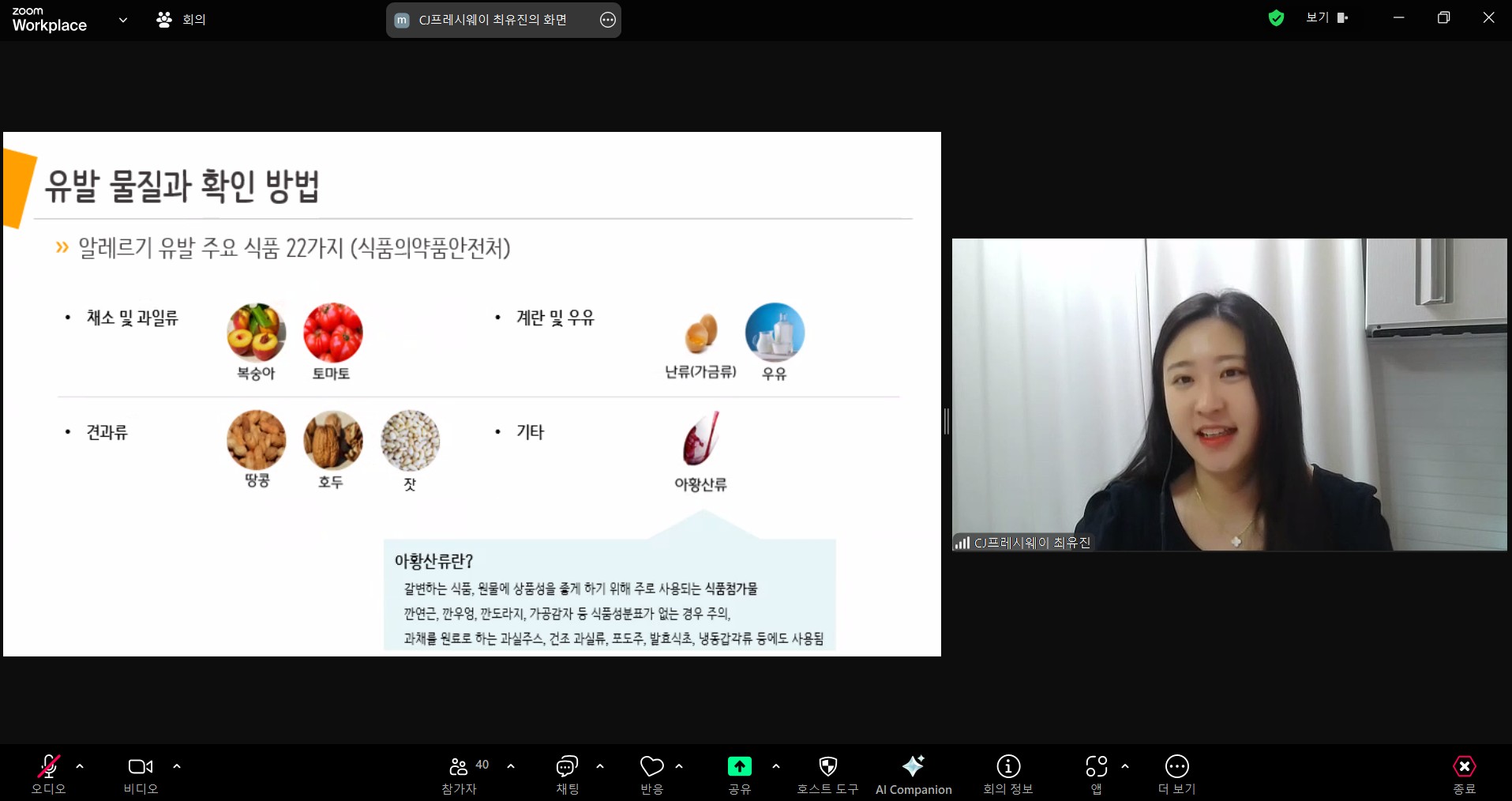Click the panel divider handle between screens
This screenshot has width=1512, height=801.
pos(947,421)
